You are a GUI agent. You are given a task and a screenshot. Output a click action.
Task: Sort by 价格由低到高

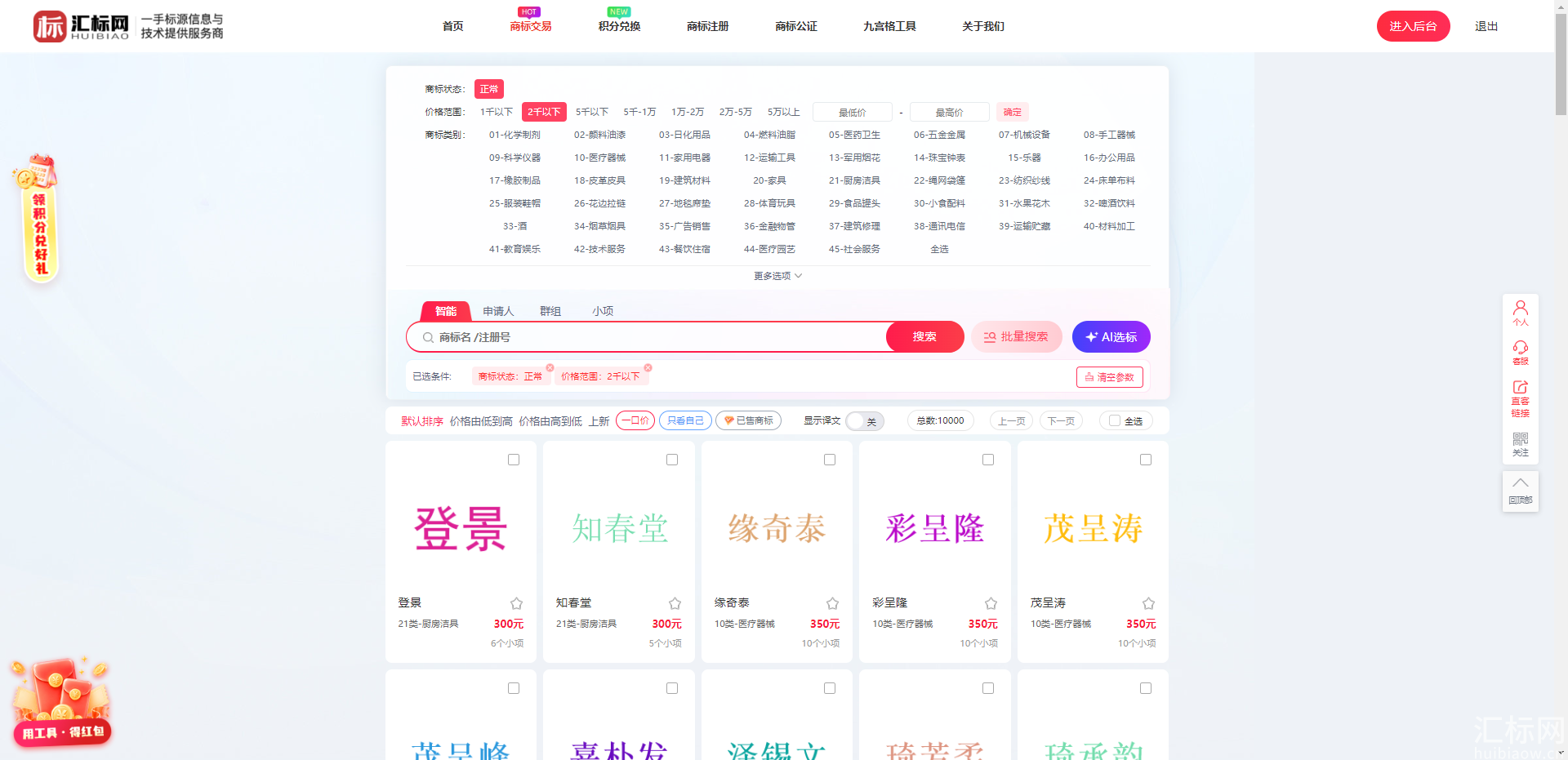(481, 421)
